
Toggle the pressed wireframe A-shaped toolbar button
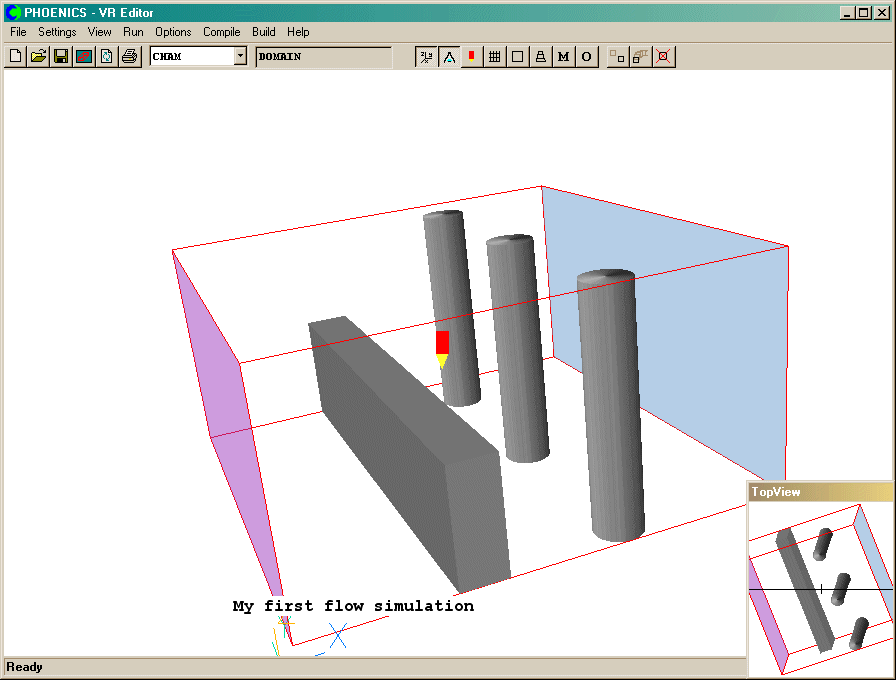coord(449,57)
